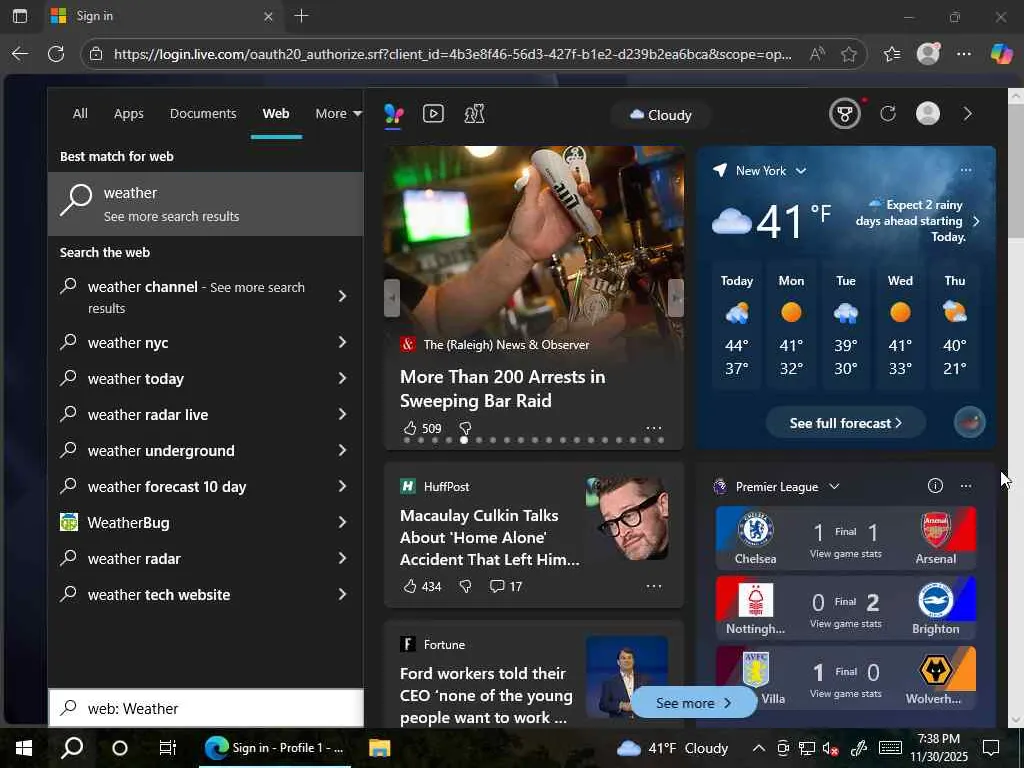
Task: Switch to the Apps search tab
Action: 129,114
